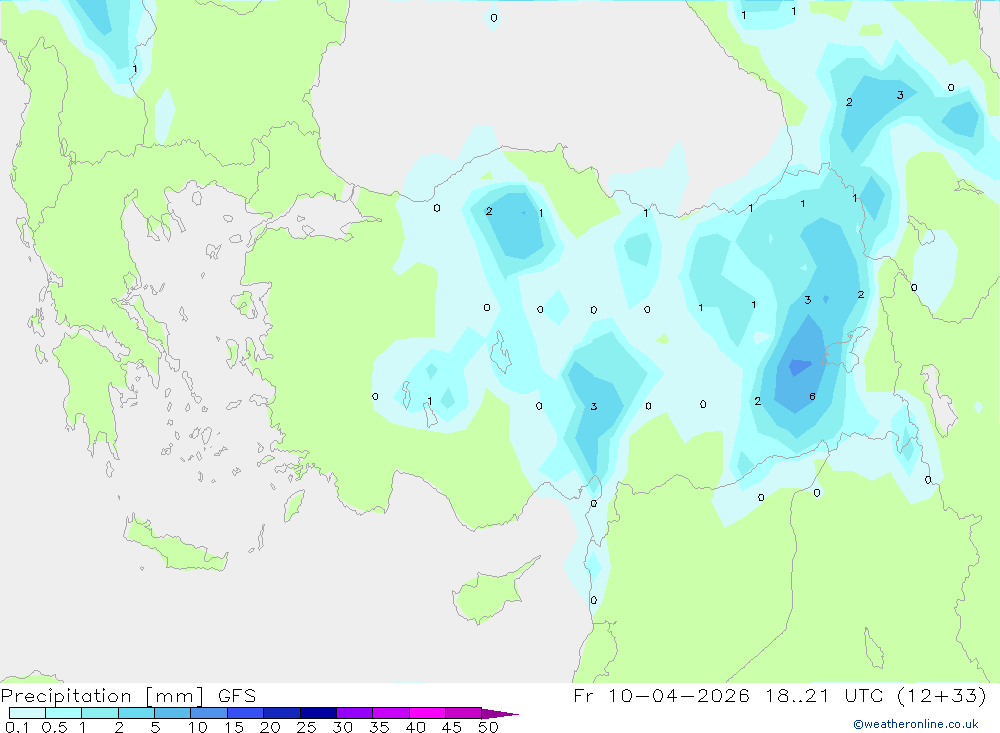Screen dimensions: 1000x733
Task: Click the map value '6' in dark blue area
Action: pos(812,396)
